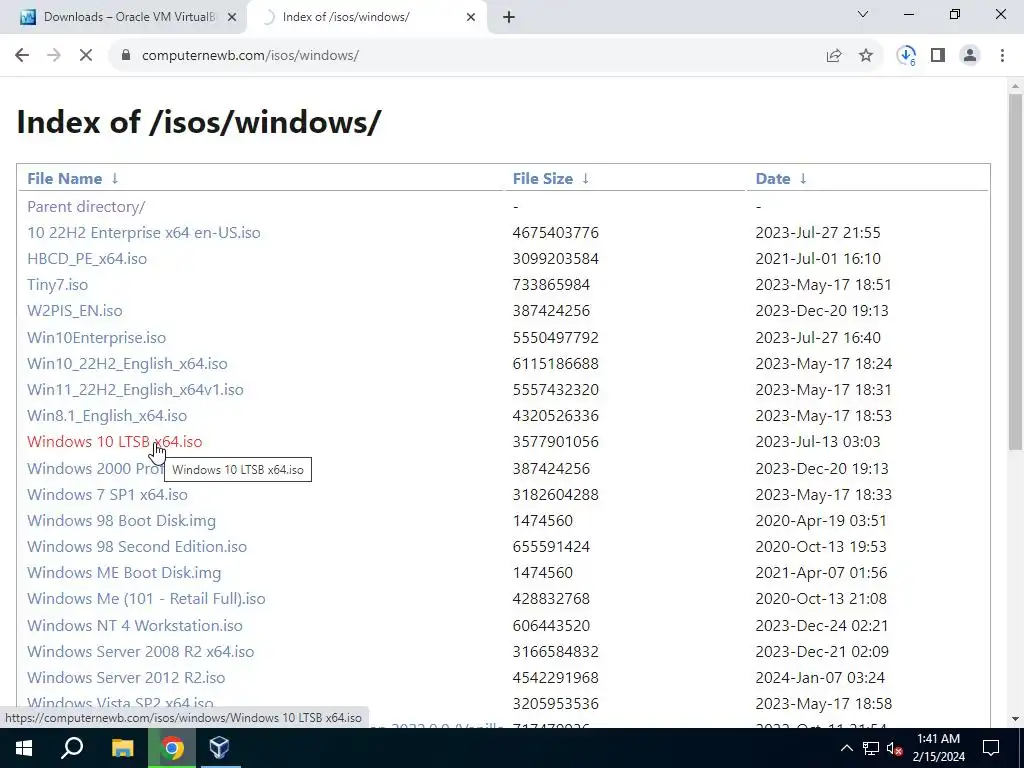Screen dimensions: 1024x768
Task: Toggle the browser side panel
Action: pyautogui.click(x=938, y=56)
